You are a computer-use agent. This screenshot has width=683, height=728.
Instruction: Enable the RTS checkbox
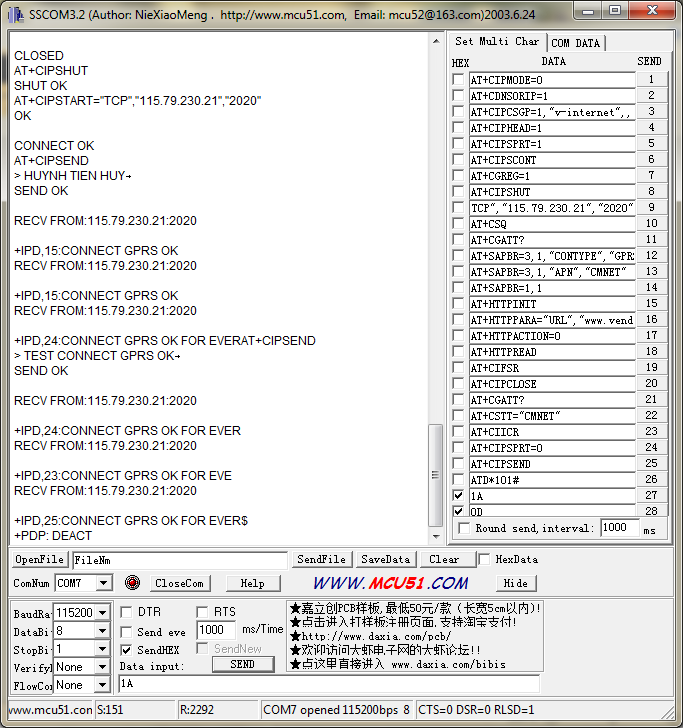pos(202,612)
